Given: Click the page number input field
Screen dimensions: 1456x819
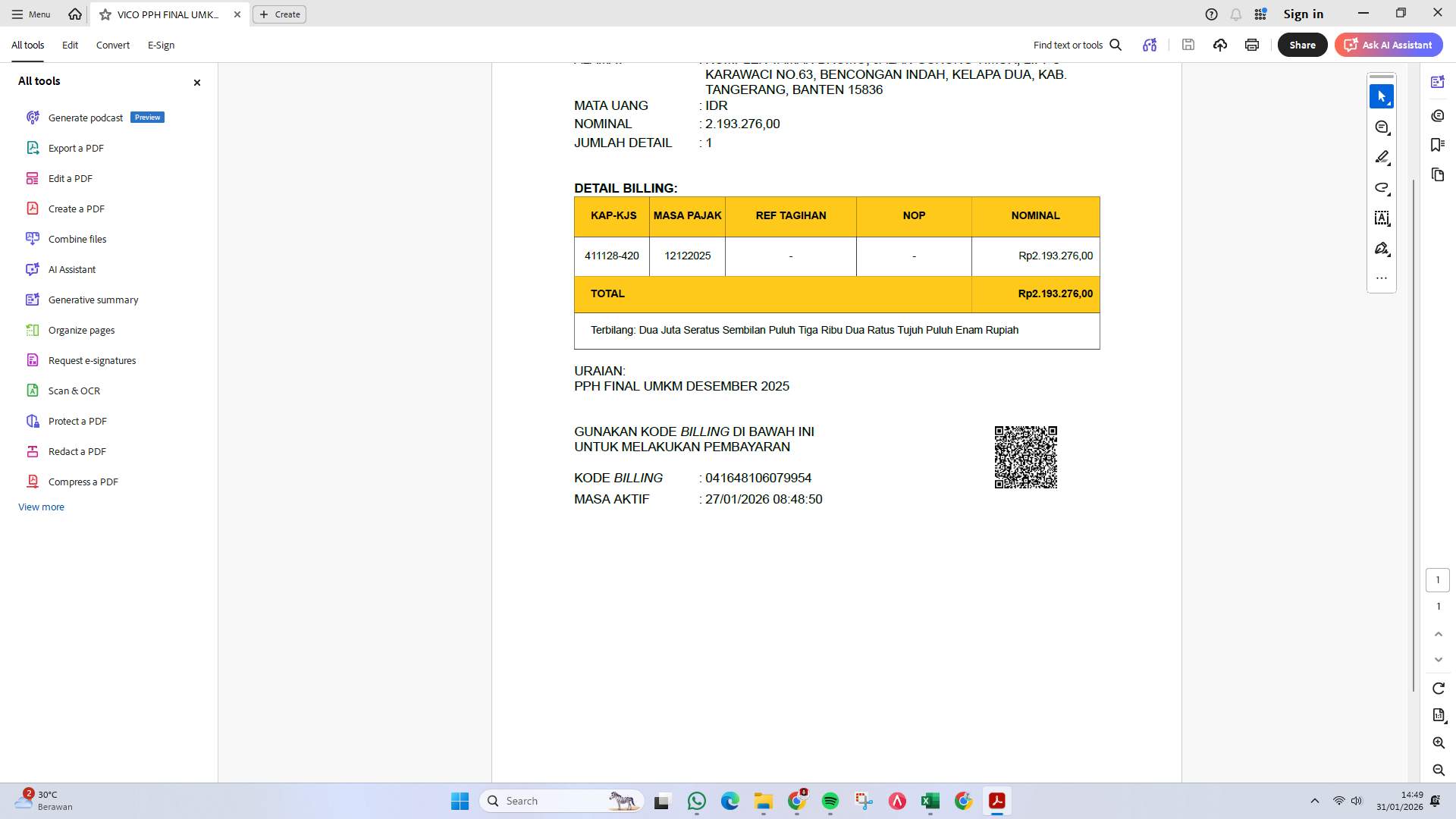Looking at the screenshot, I should pos(1438,579).
